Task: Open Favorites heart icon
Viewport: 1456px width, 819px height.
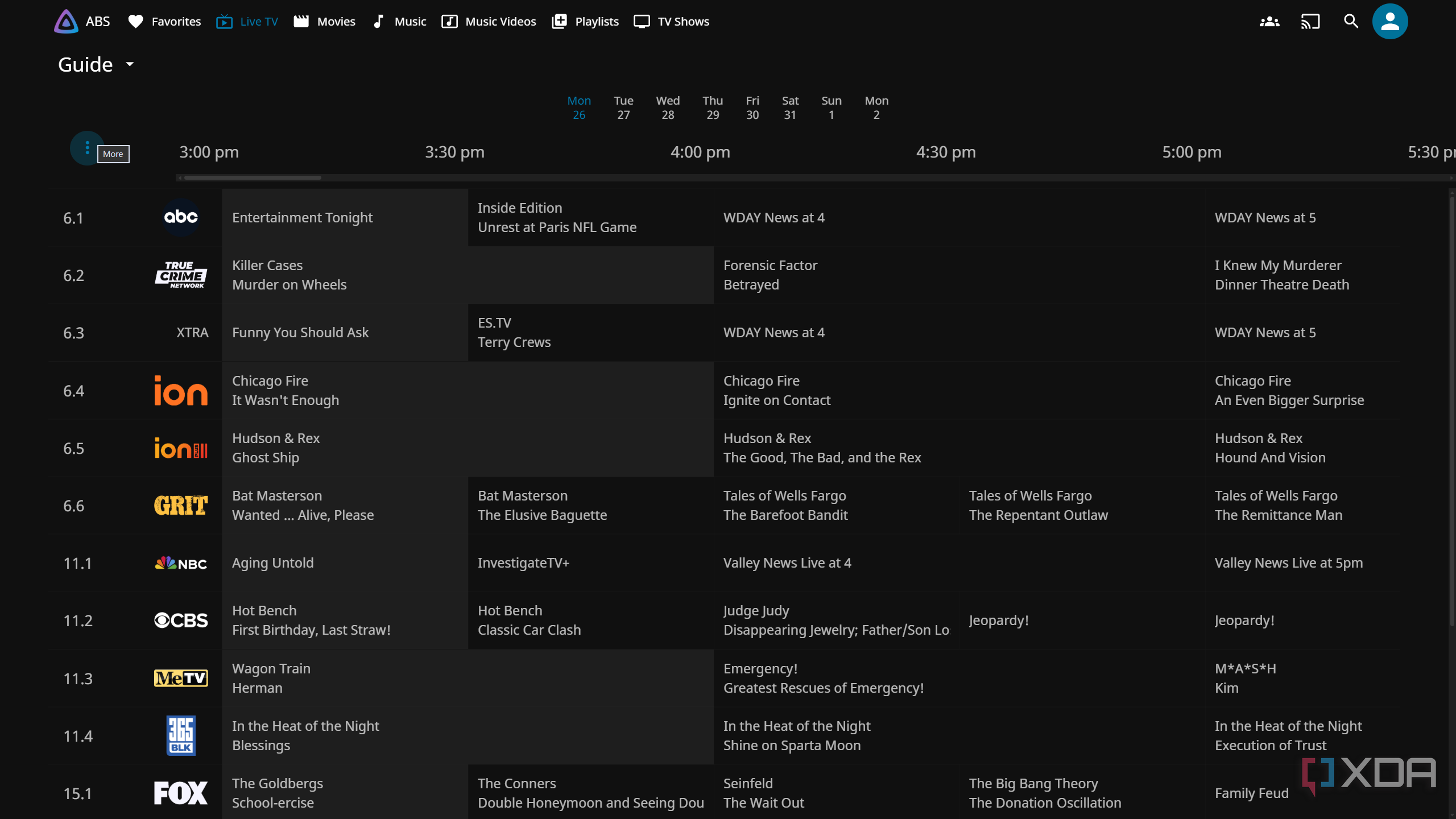Action: (x=135, y=22)
